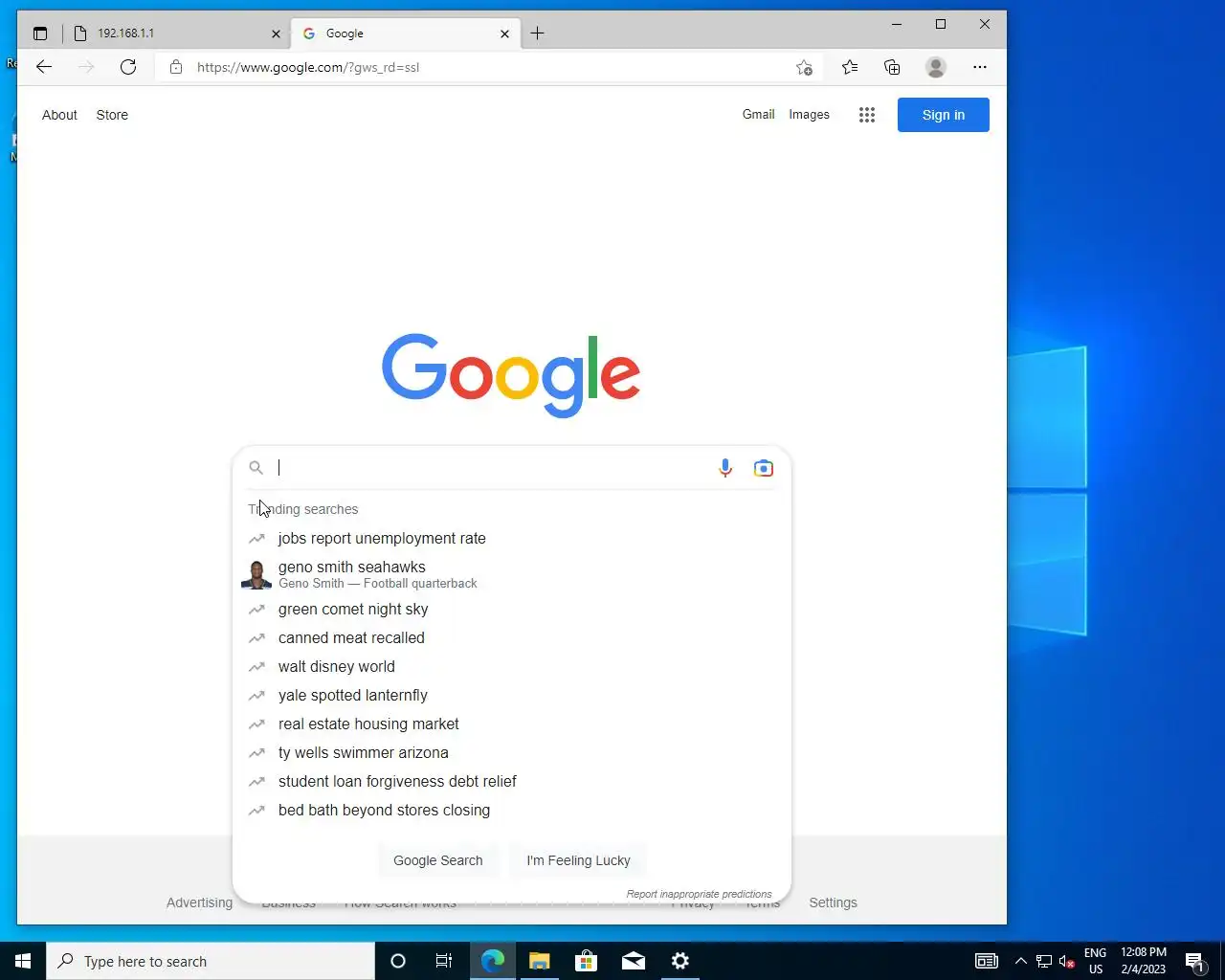Close the Google tab
This screenshot has width=1225, height=980.
[504, 33]
